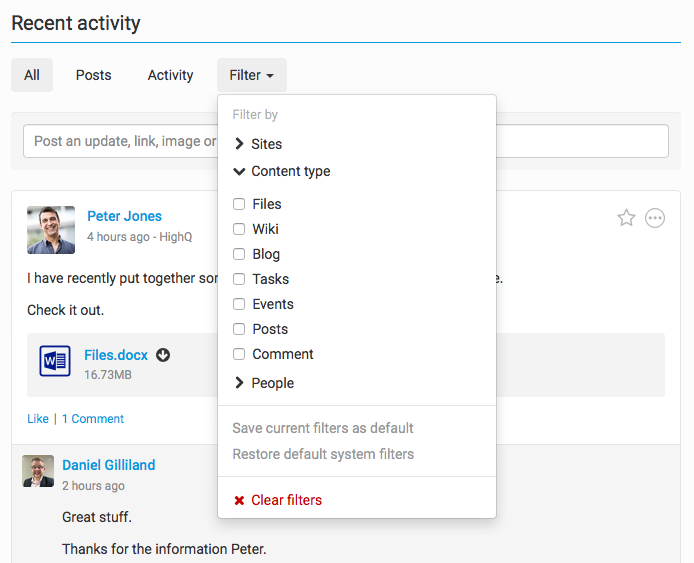This screenshot has height=563, width=694.
Task: Expand the Sites filter section
Action: [240, 144]
